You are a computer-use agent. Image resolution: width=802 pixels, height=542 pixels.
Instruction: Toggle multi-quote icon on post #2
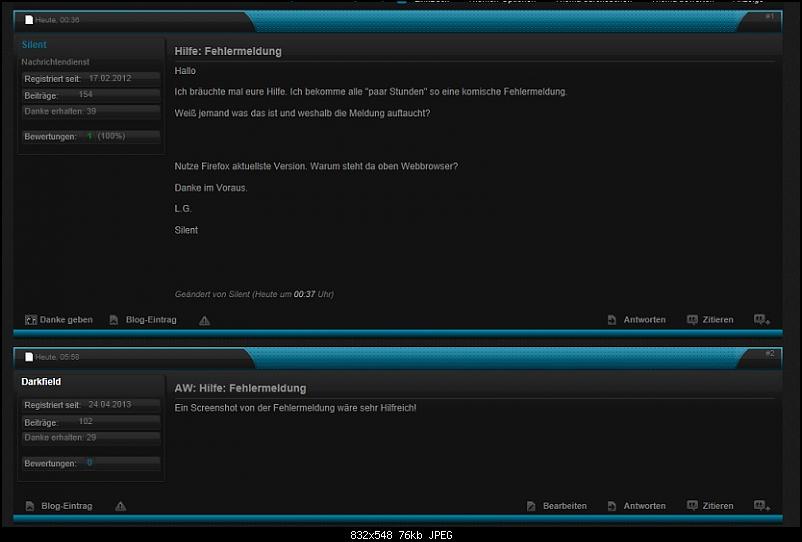[x=762, y=506]
